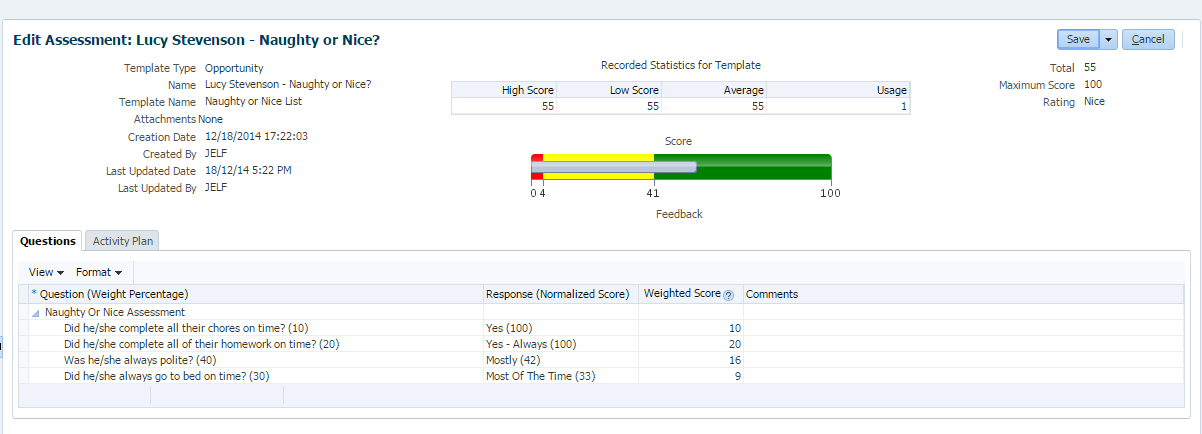
Task: Open the View menu
Action: [46, 272]
